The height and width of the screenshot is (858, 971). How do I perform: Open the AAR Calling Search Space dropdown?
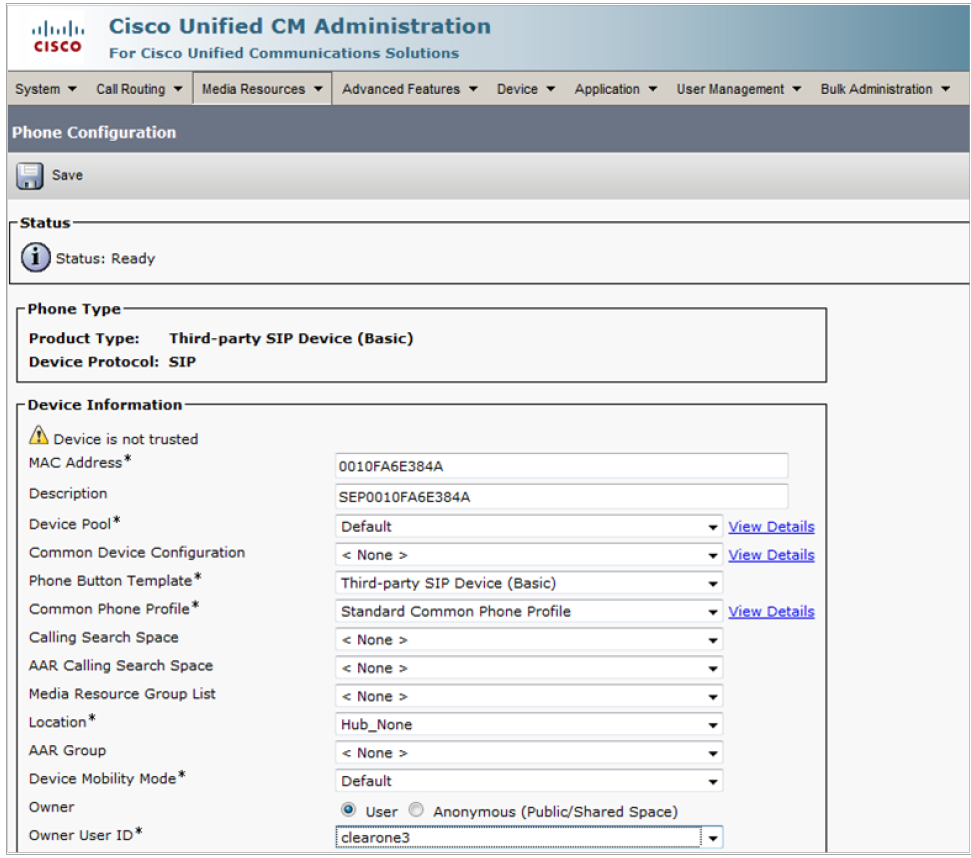click(x=529, y=669)
